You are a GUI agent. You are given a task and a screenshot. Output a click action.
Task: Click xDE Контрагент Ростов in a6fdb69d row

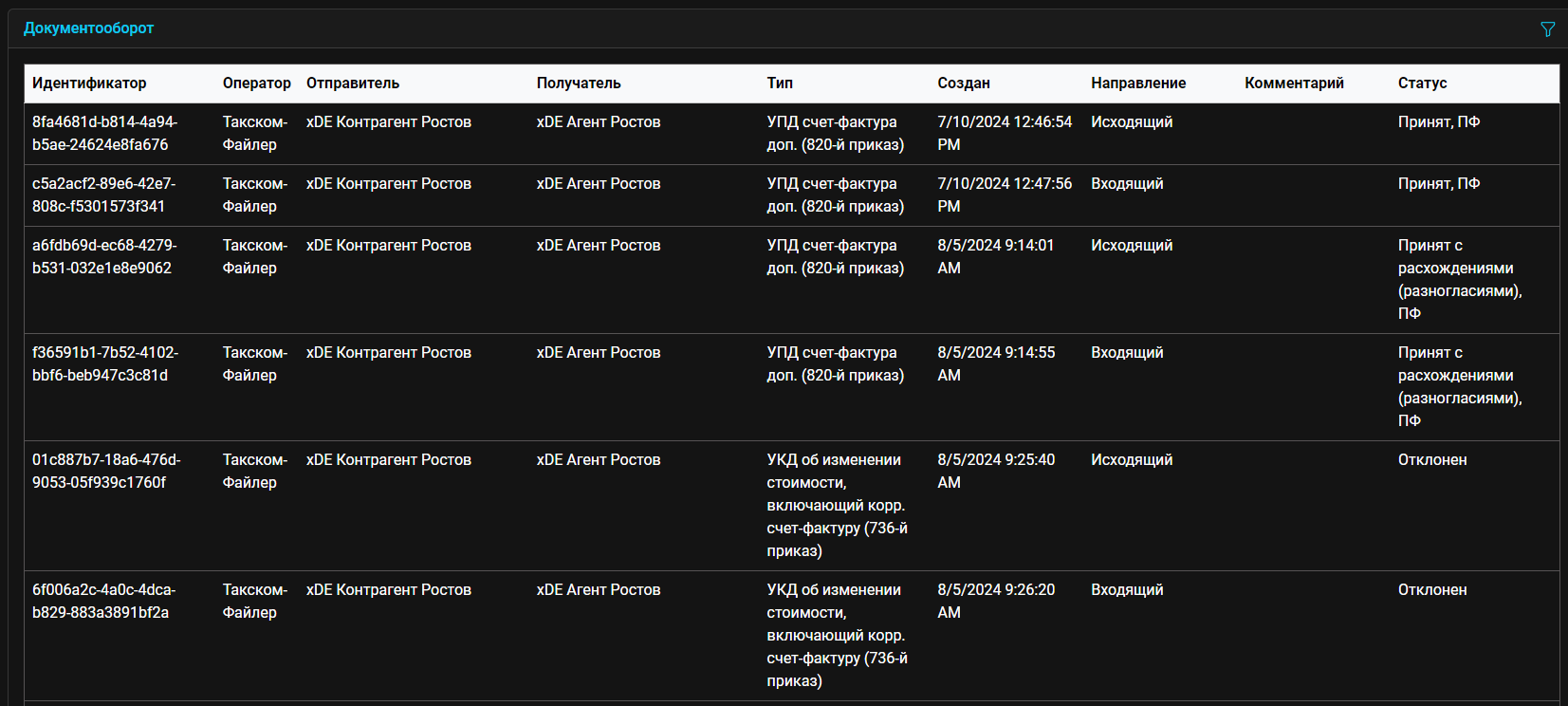point(389,246)
